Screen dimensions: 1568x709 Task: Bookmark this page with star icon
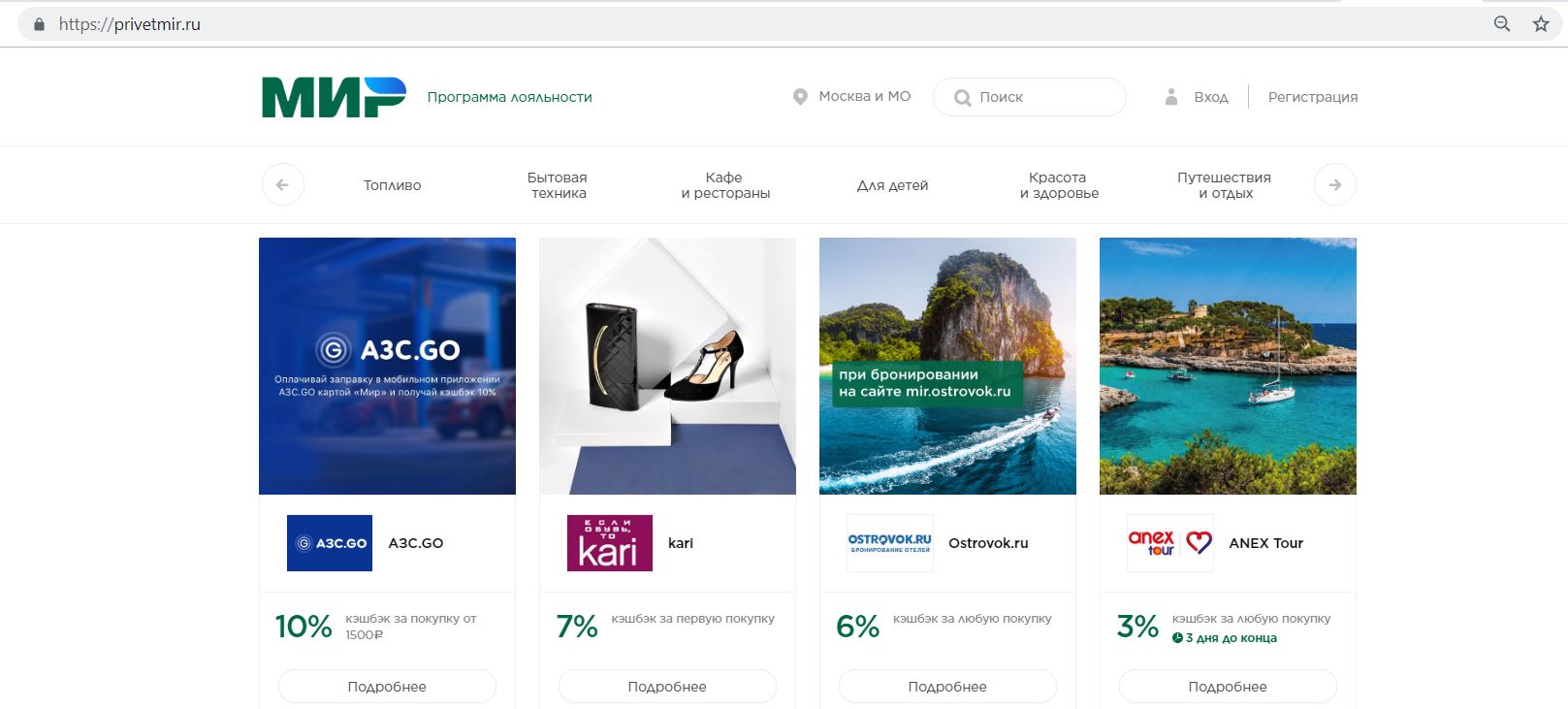[1541, 24]
